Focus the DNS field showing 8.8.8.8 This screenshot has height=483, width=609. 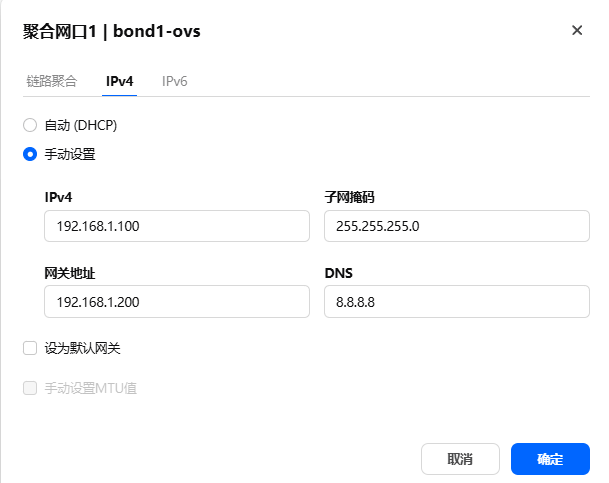457,301
